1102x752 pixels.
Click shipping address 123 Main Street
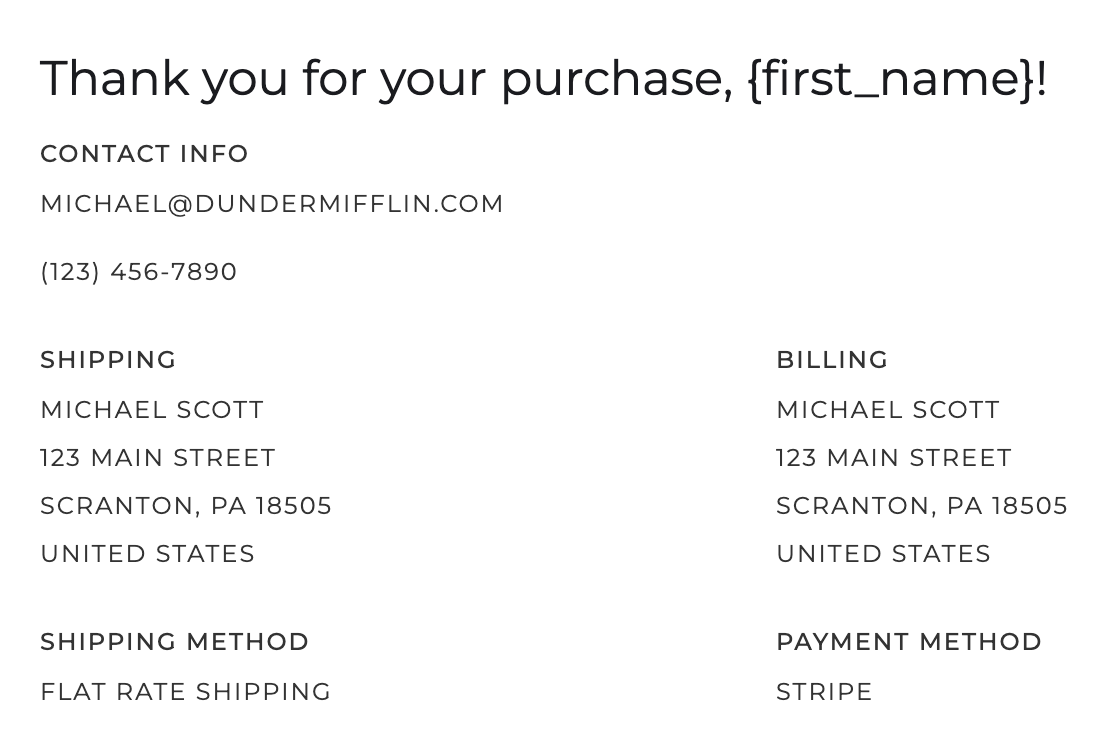157,458
